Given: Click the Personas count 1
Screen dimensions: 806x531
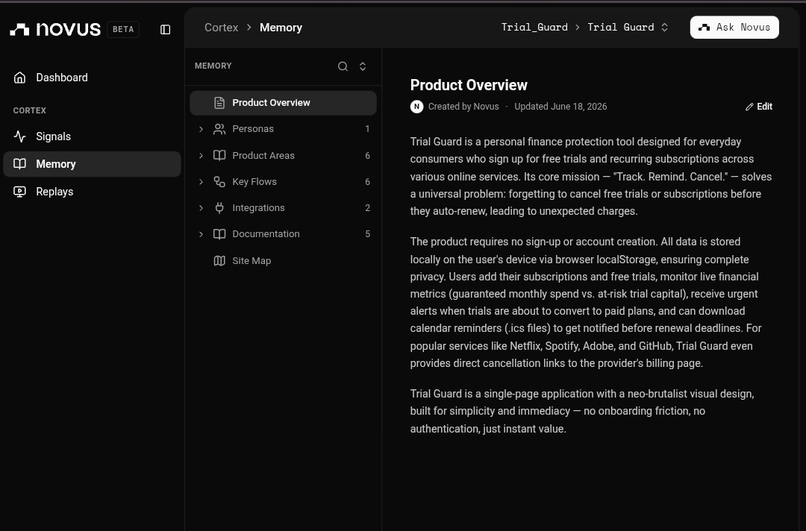Looking at the screenshot, I should [x=368, y=129].
